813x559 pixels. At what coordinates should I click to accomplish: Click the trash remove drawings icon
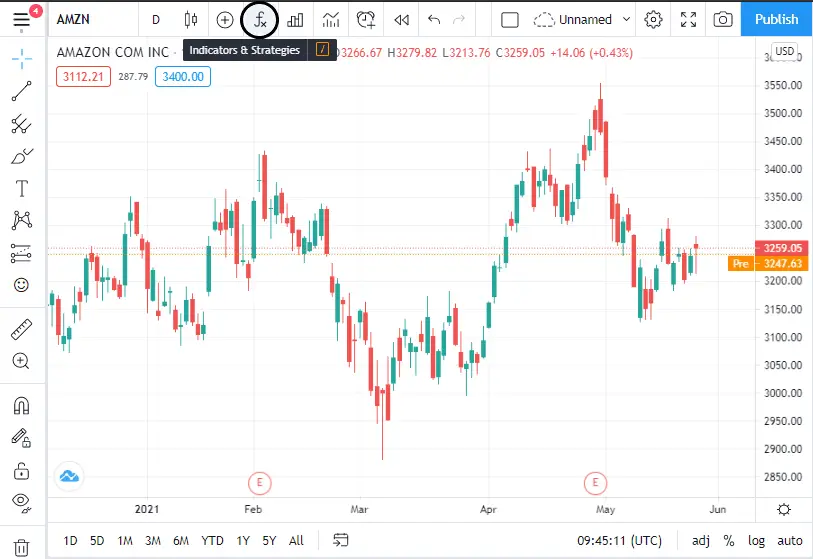point(22,548)
